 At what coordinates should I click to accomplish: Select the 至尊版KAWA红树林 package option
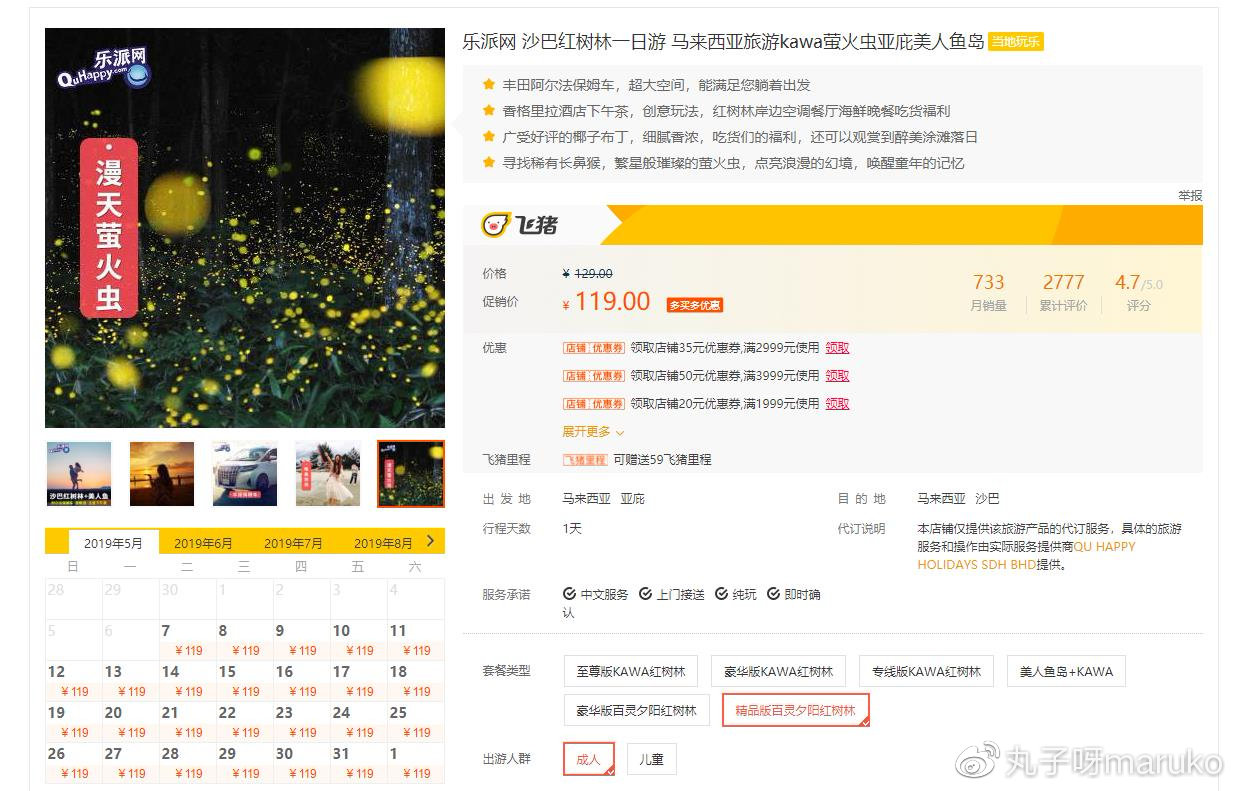click(630, 670)
